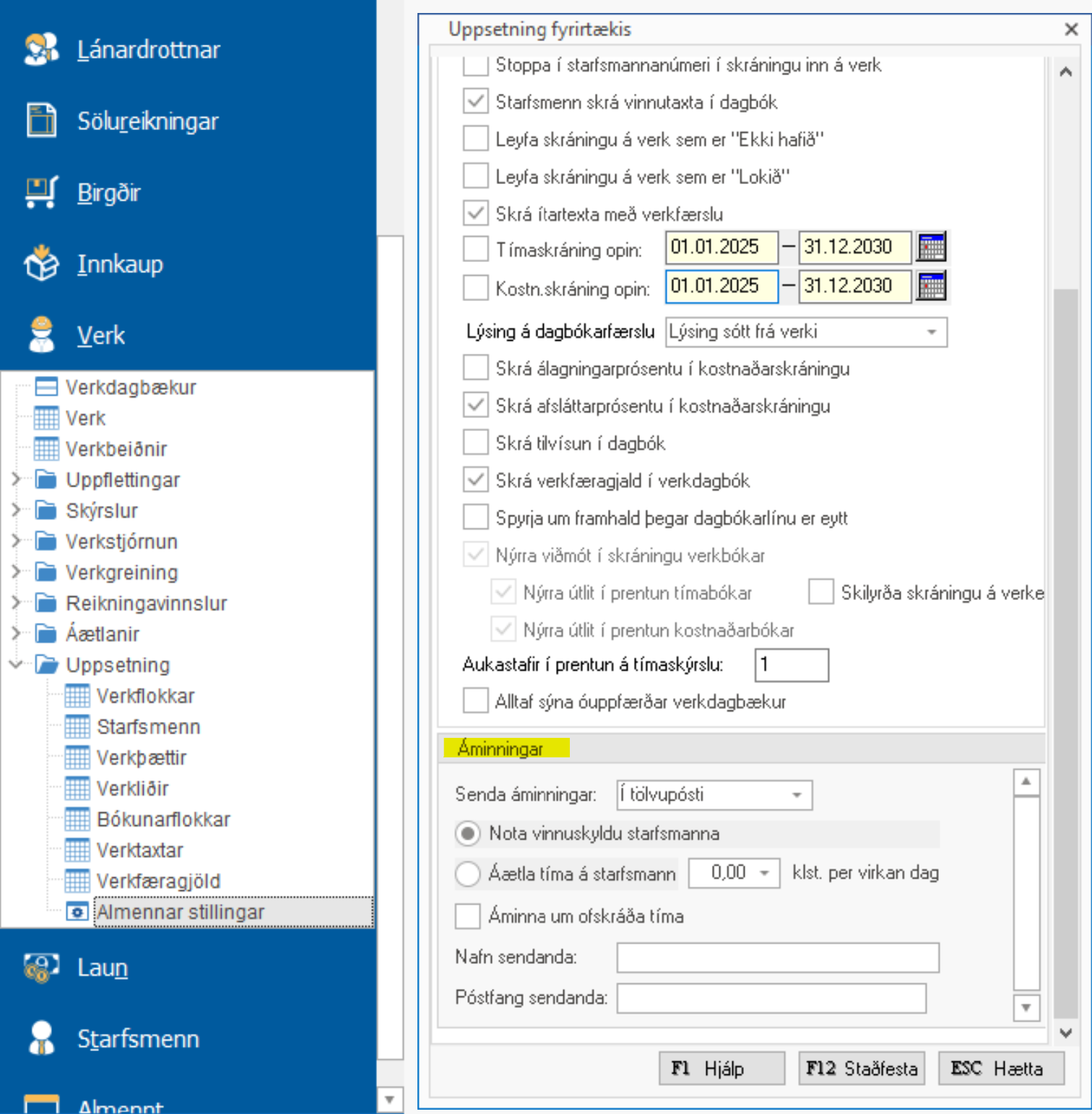
Task: Open the Laun payroll icon
Action: [x=41, y=967]
